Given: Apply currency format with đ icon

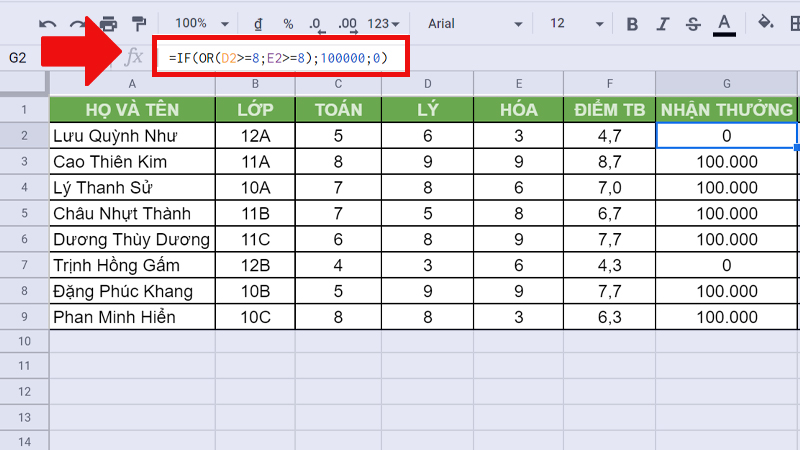Looking at the screenshot, I should click(x=258, y=23).
